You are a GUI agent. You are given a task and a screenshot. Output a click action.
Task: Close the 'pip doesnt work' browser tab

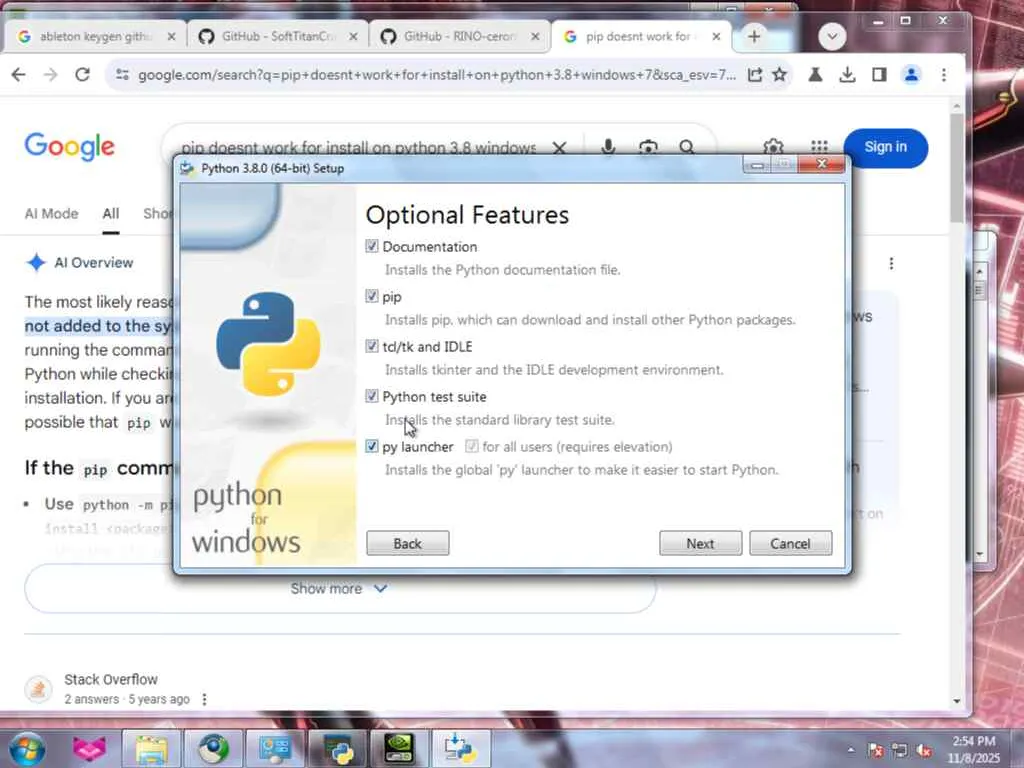point(716,37)
